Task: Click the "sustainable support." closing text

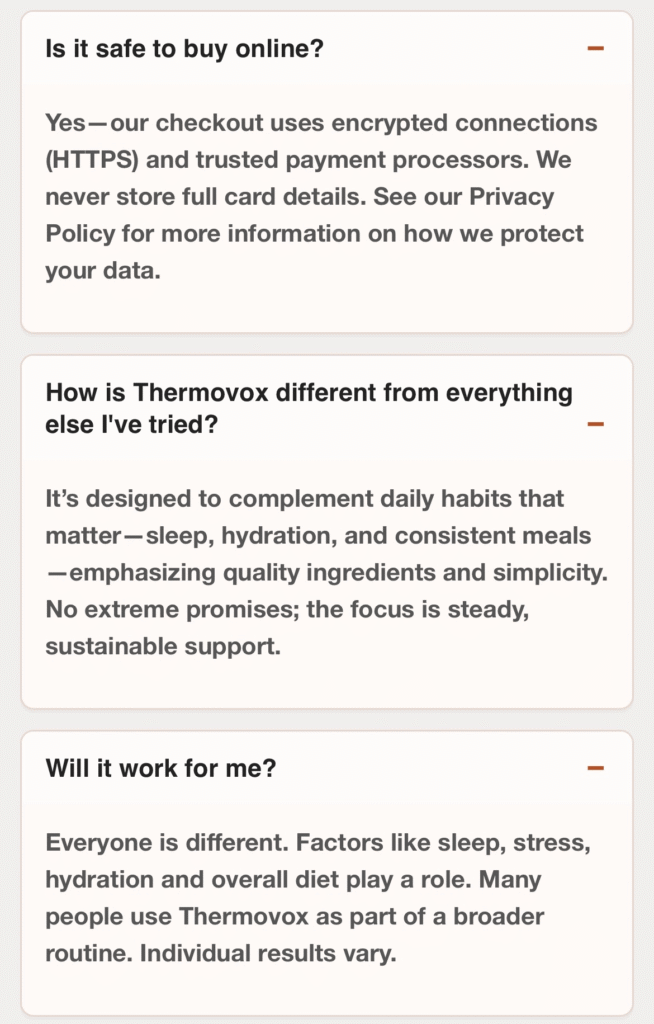Action: coord(163,646)
